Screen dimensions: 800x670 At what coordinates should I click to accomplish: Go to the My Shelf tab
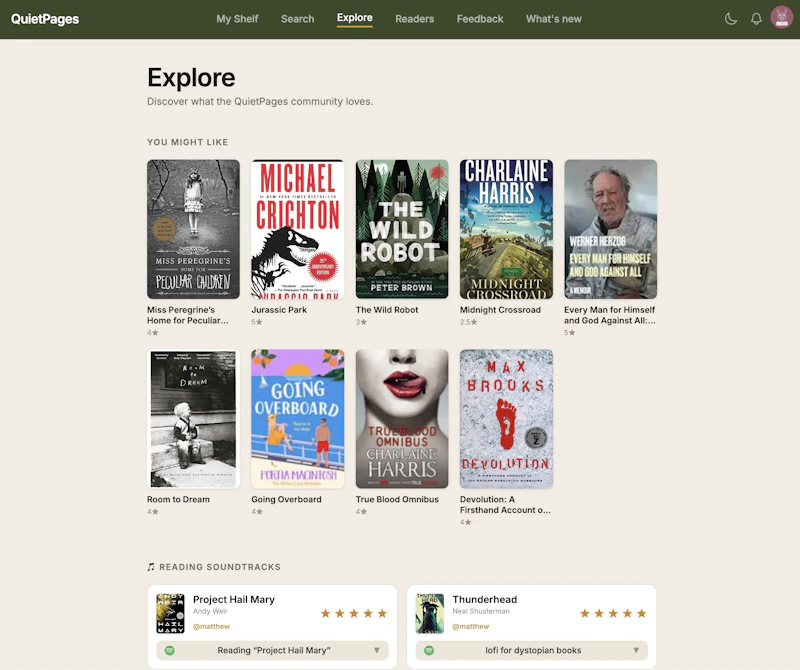coord(237,19)
